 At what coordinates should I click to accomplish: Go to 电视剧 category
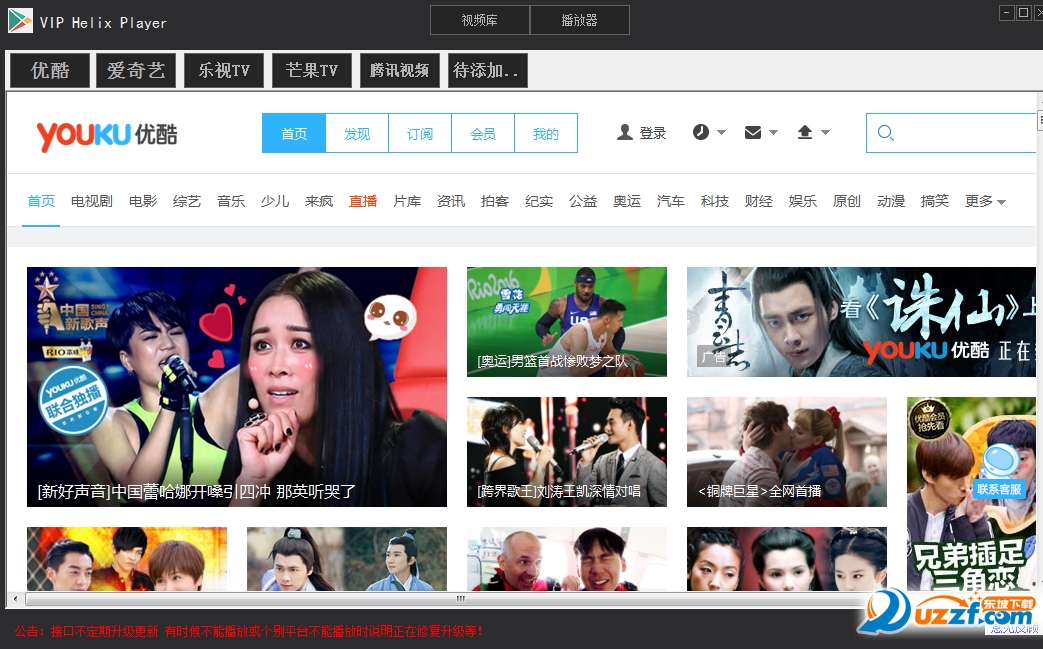point(92,201)
